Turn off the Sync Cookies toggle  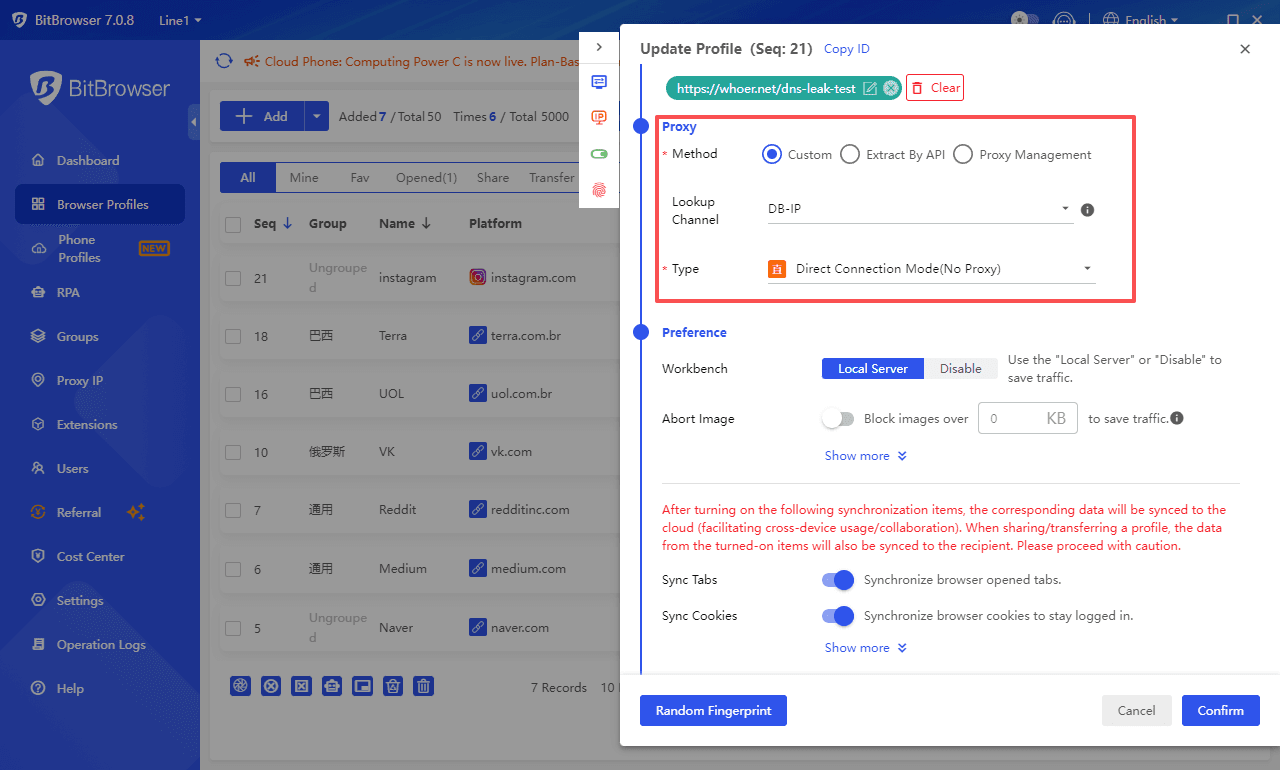tap(838, 616)
